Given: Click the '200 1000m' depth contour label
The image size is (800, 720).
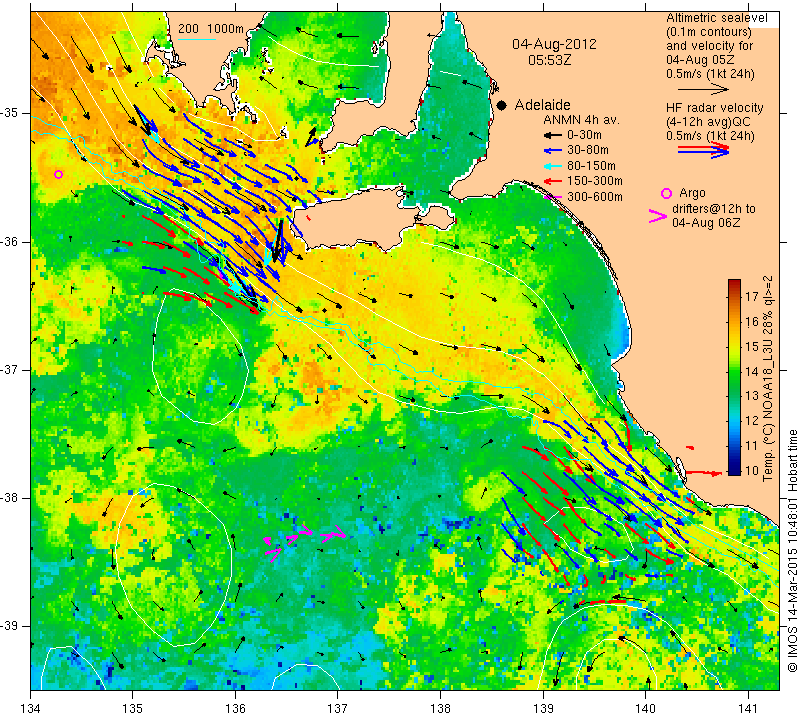Looking at the screenshot, I should [211, 29].
